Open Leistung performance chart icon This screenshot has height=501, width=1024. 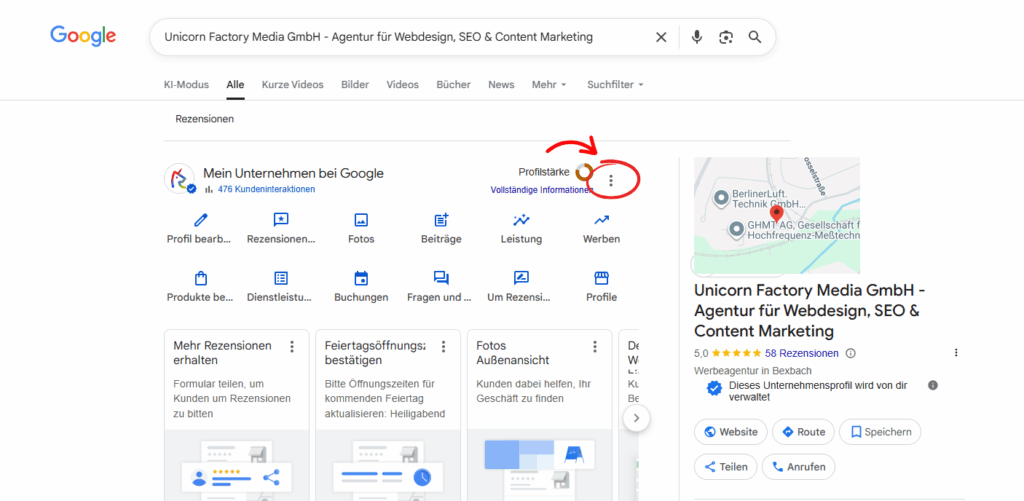521,220
